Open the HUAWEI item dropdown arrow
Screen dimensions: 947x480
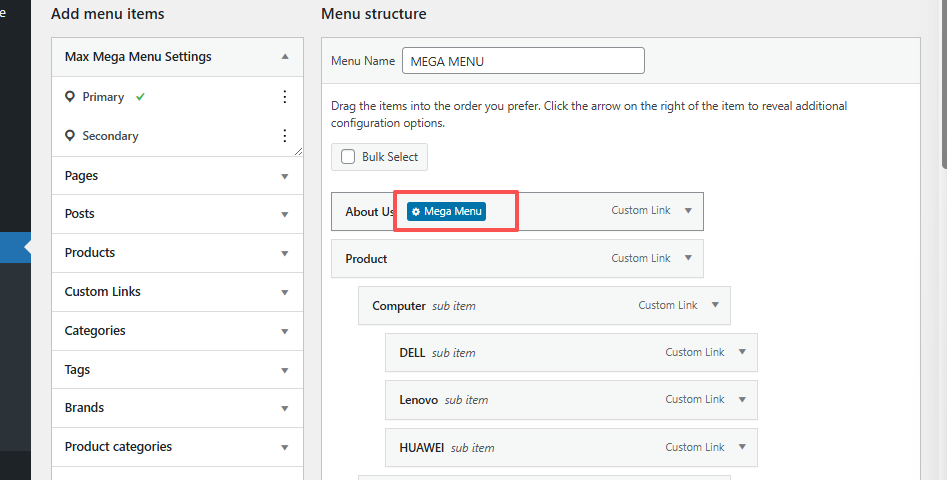pyautogui.click(x=742, y=447)
